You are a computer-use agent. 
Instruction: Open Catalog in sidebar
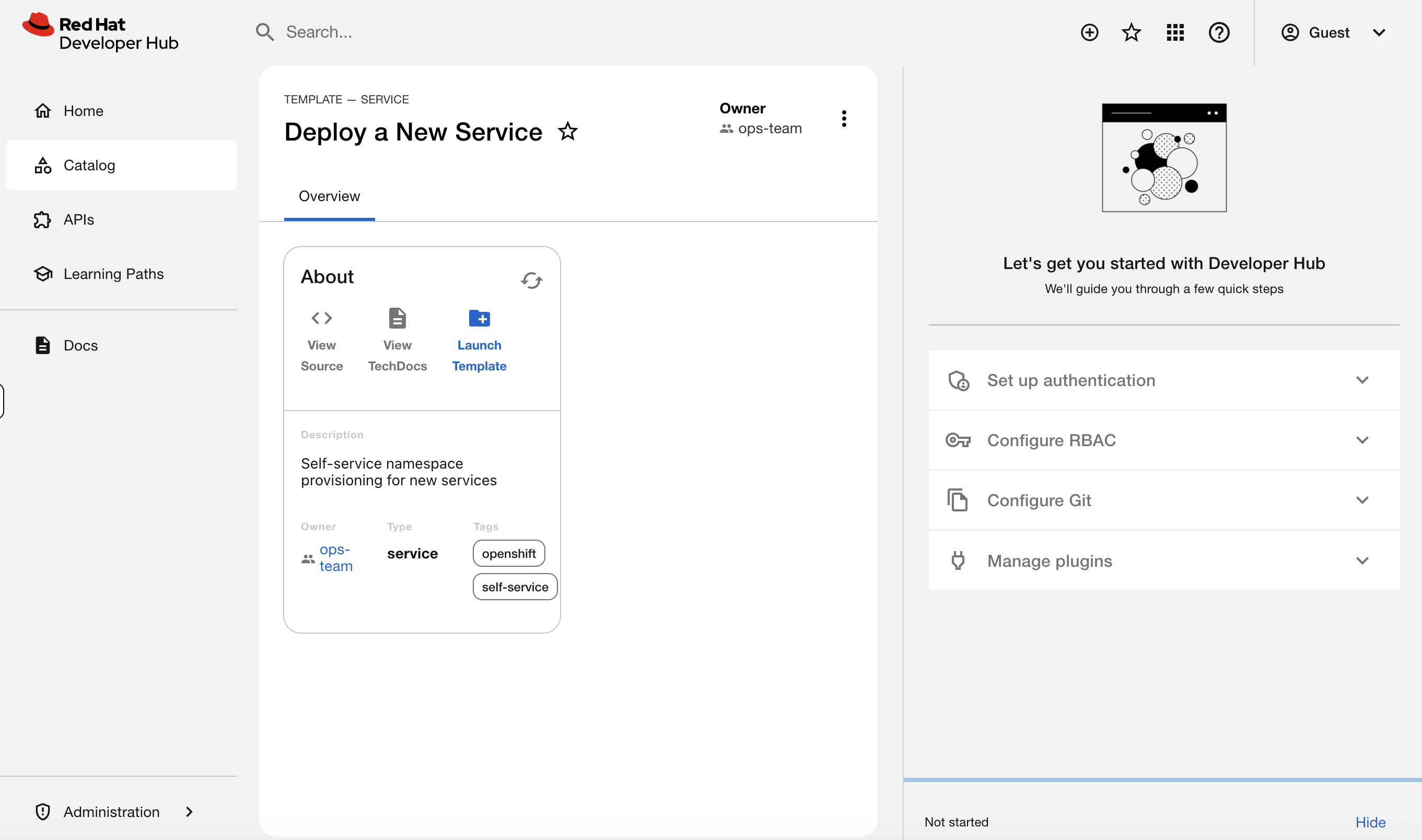click(x=121, y=165)
